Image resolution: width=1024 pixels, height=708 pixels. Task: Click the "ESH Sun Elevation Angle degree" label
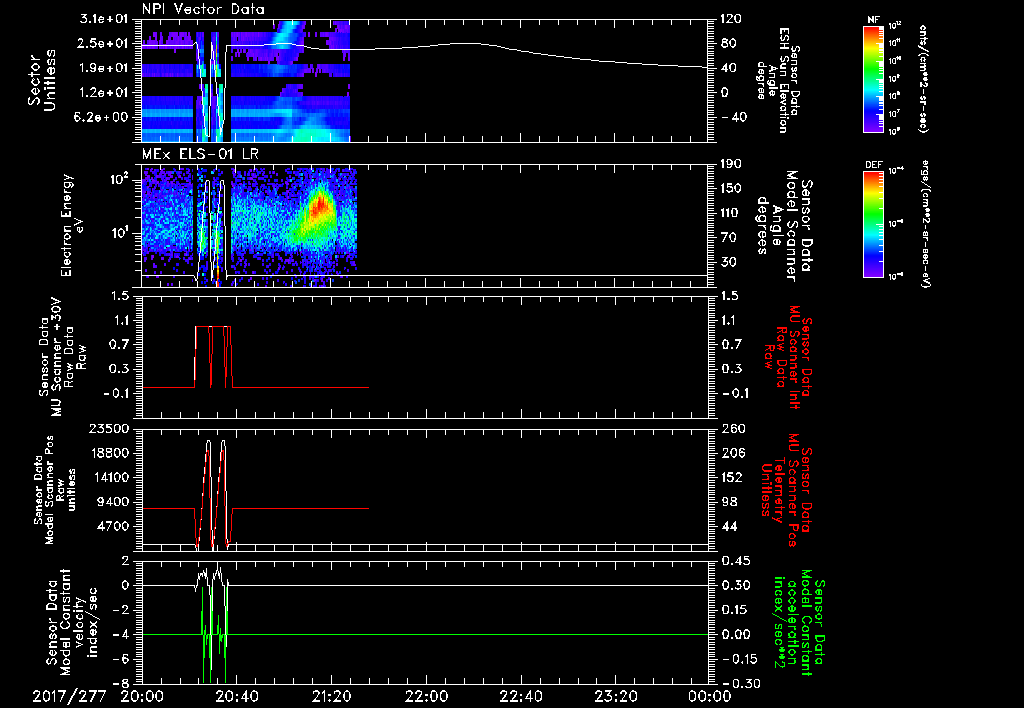777,80
